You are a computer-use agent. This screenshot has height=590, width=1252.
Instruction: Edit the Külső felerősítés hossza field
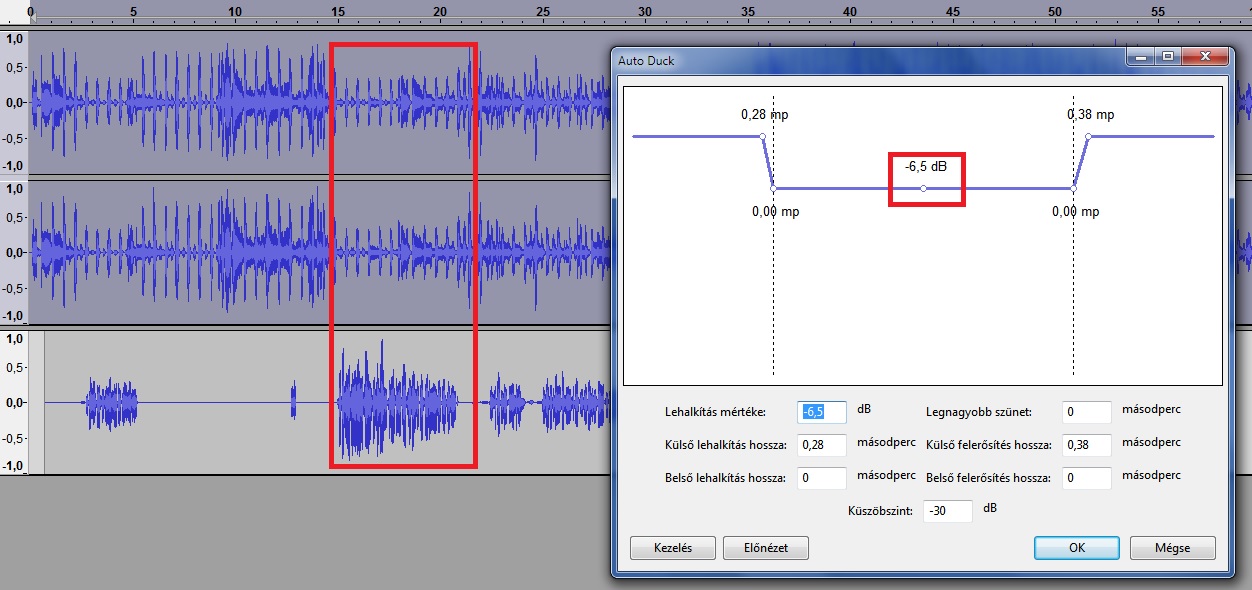coord(1087,445)
